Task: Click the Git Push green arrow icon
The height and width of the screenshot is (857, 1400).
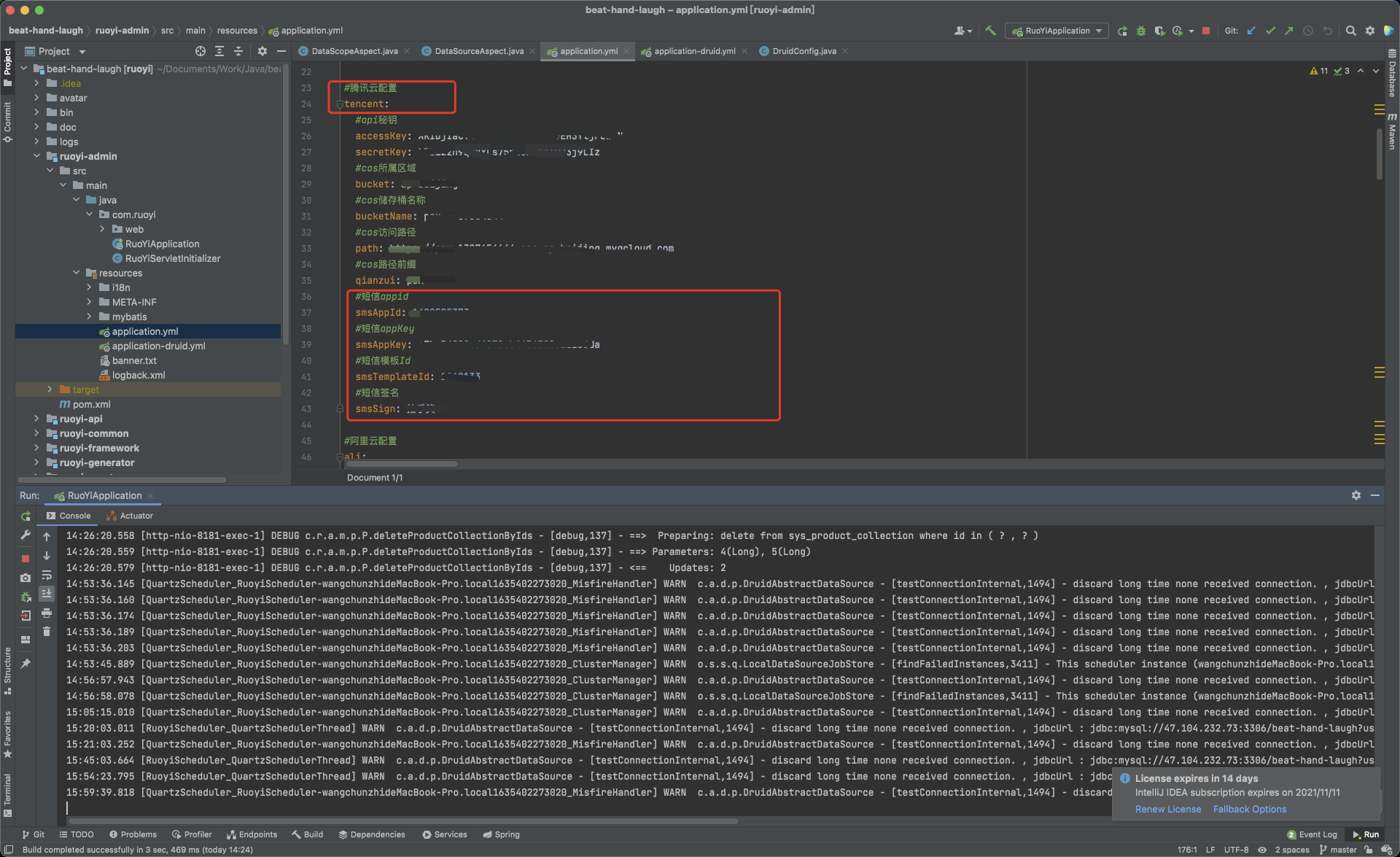Action: tap(1289, 31)
